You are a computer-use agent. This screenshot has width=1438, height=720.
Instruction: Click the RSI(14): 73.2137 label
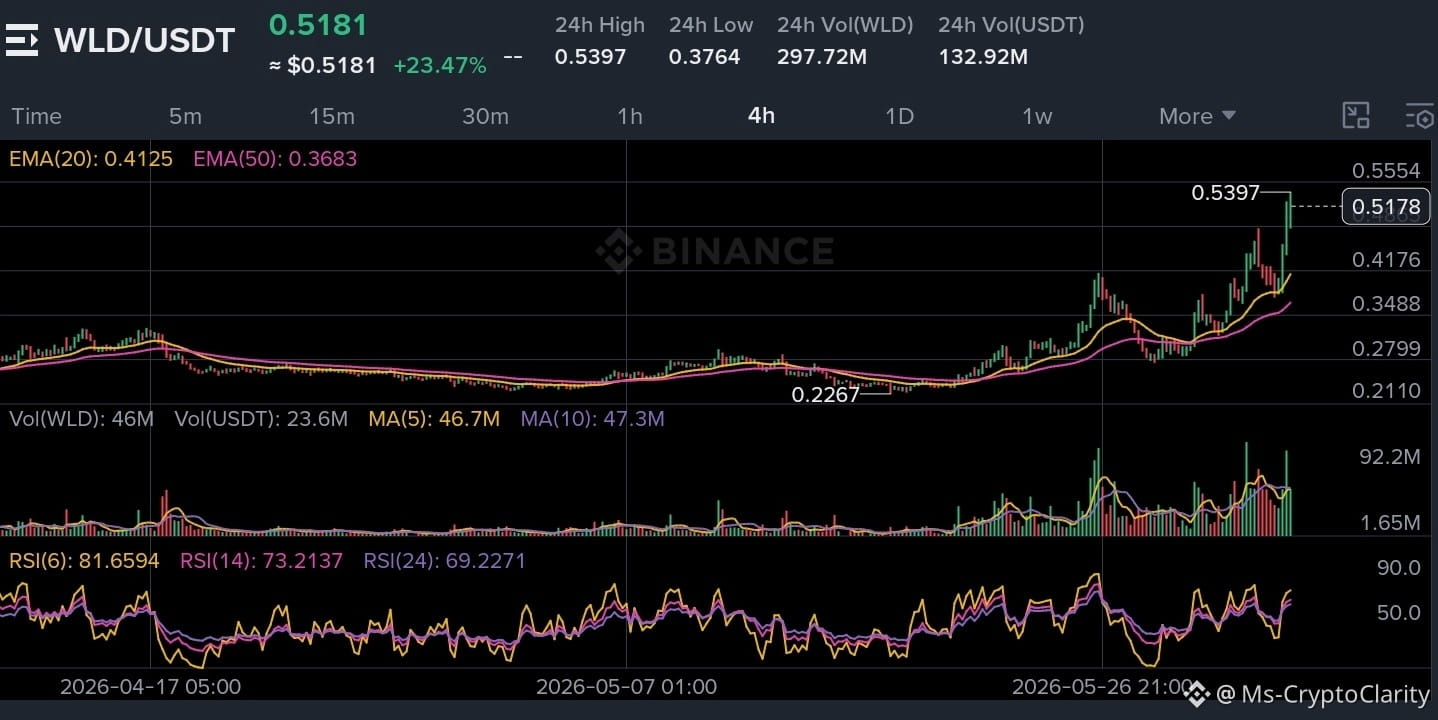[261, 560]
